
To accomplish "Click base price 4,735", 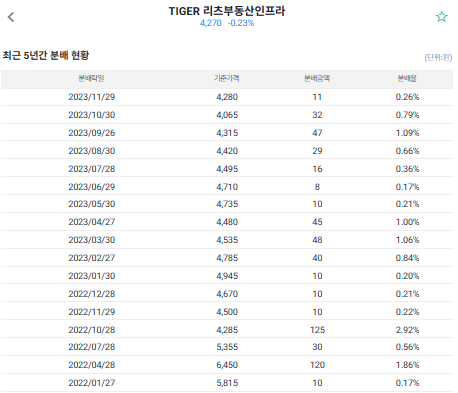I will pyautogui.click(x=227, y=204).
